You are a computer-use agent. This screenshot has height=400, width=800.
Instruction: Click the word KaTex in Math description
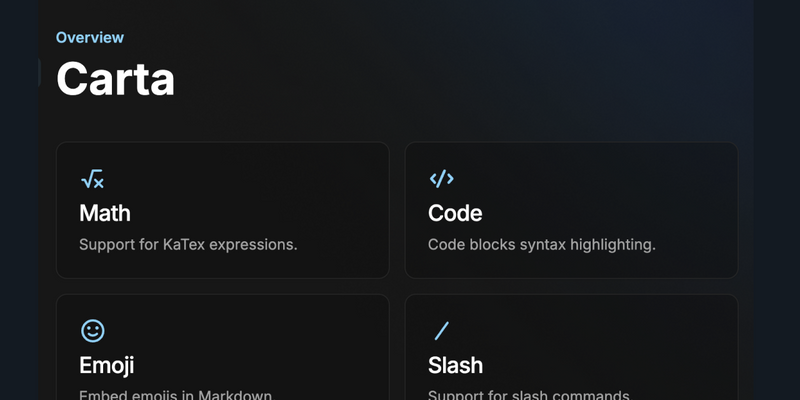click(x=184, y=245)
